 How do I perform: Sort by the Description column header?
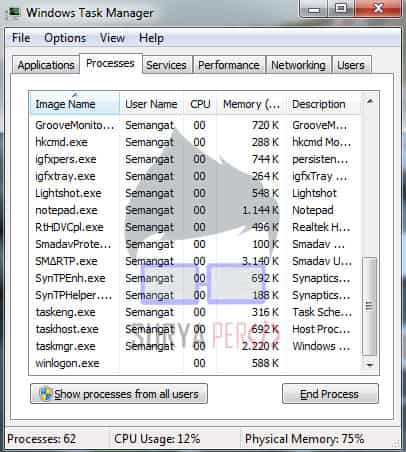click(323, 104)
